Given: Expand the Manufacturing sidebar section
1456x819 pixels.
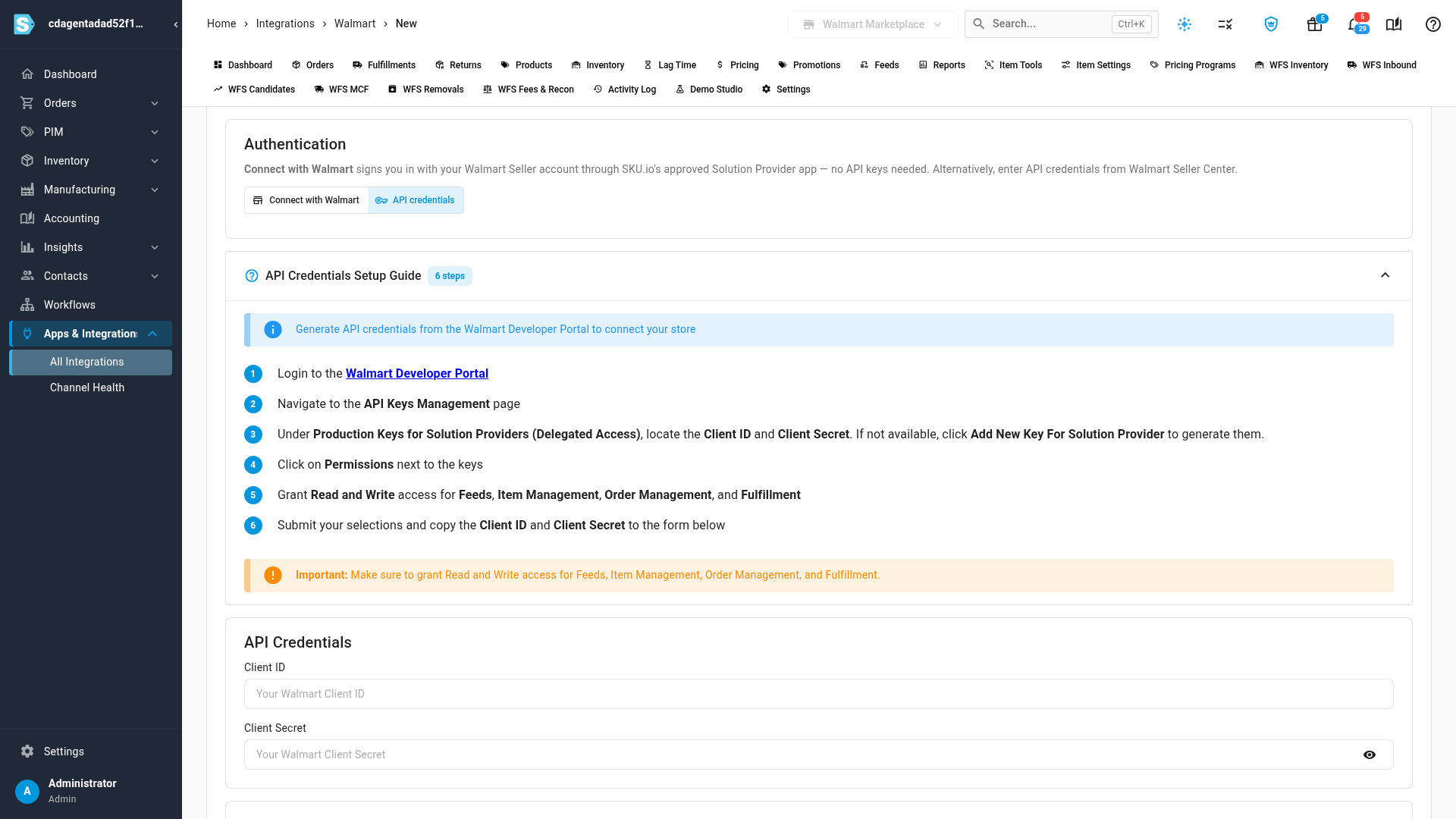Looking at the screenshot, I should [155, 190].
